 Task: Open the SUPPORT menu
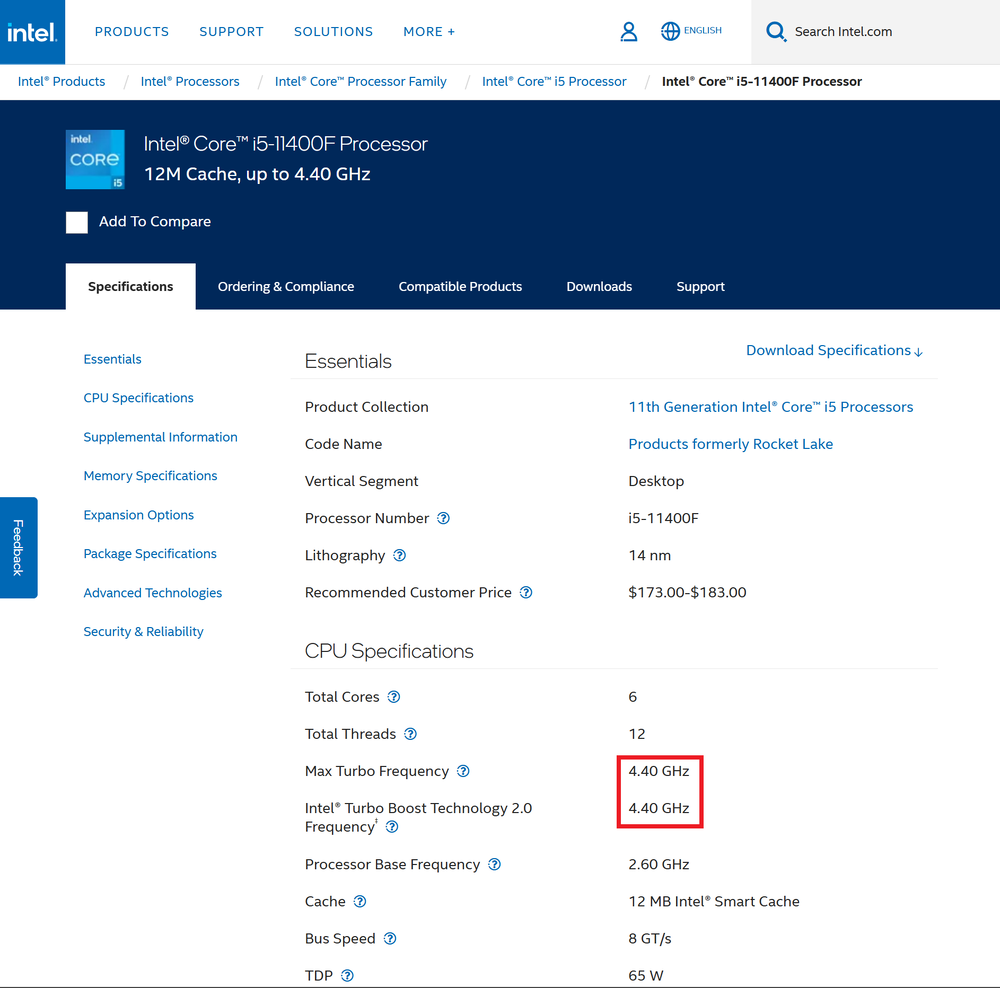(x=232, y=32)
